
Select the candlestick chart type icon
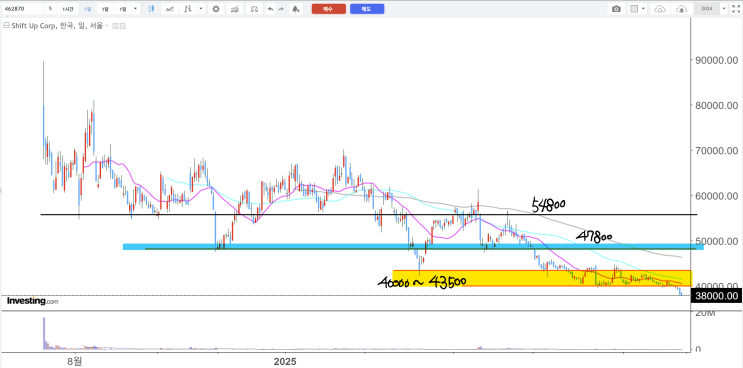151,9
